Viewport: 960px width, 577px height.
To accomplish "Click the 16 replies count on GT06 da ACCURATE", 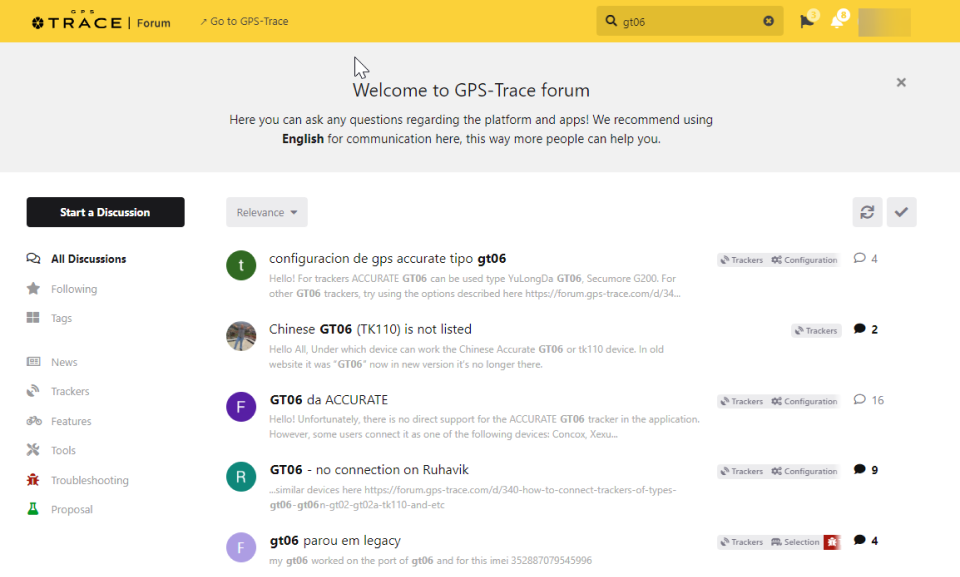I will coord(869,400).
